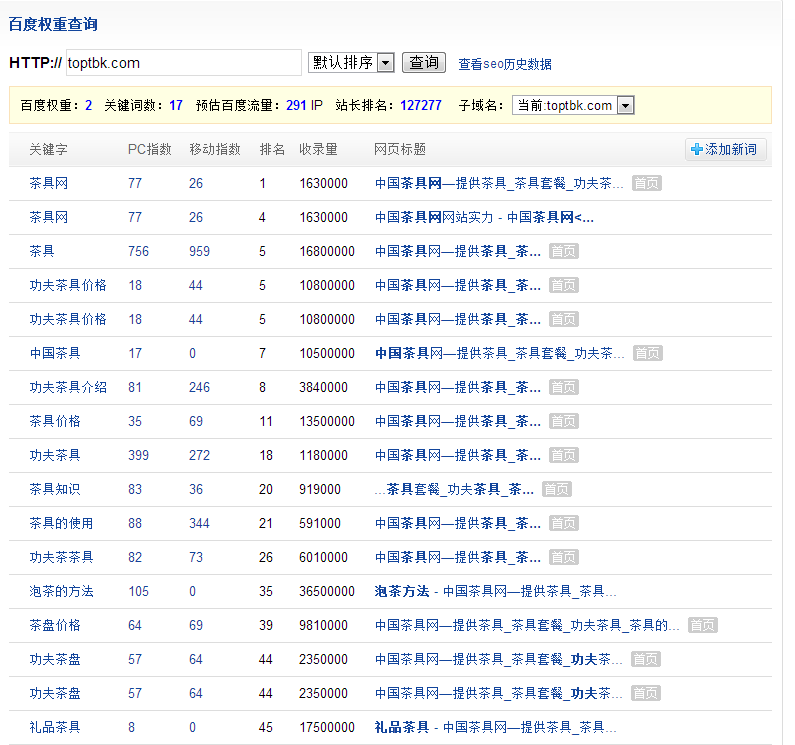Click the 首页 badge in the 茶具价格 row
The width and height of the screenshot is (795, 745).
(563, 421)
